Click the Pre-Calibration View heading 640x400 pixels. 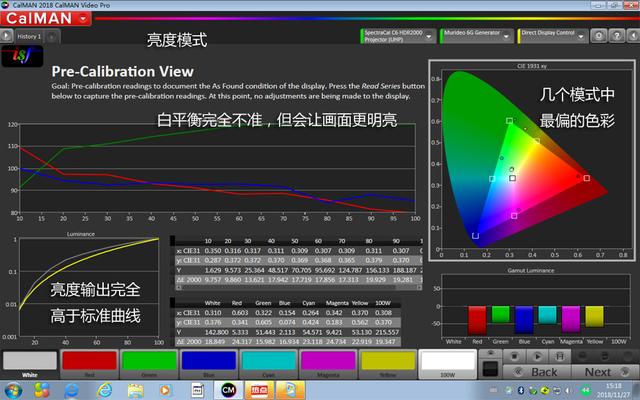coord(122,72)
